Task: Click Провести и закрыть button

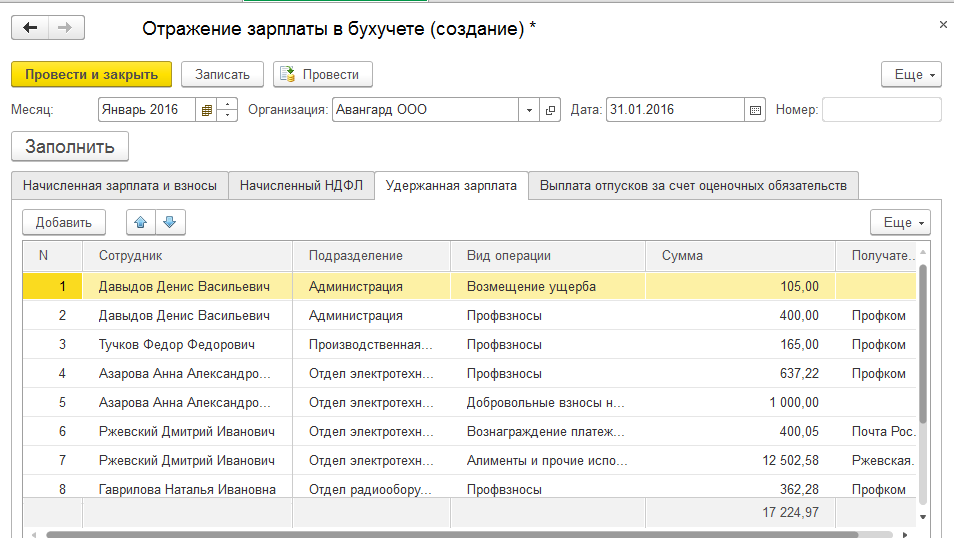Action: pyautogui.click(x=91, y=74)
